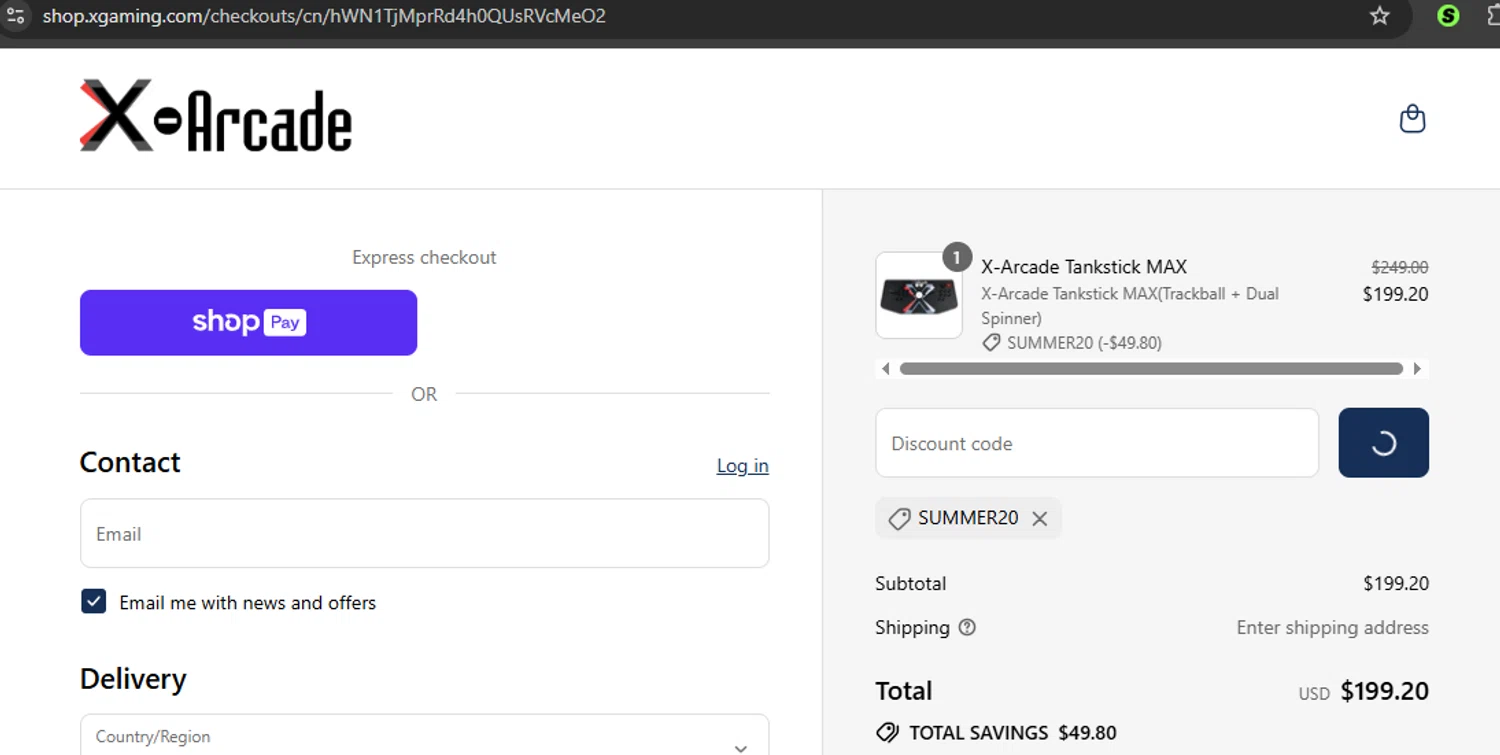1500x755 pixels.
Task: Click the total savings tag icon
Action: pyautogui.click(x=887, y=733)
